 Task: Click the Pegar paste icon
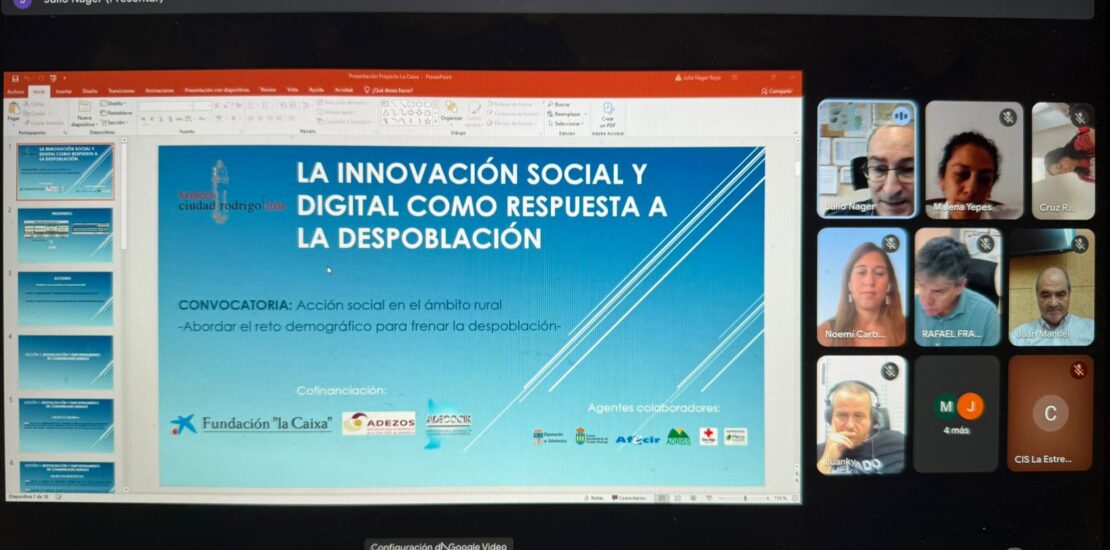(14, 109)
